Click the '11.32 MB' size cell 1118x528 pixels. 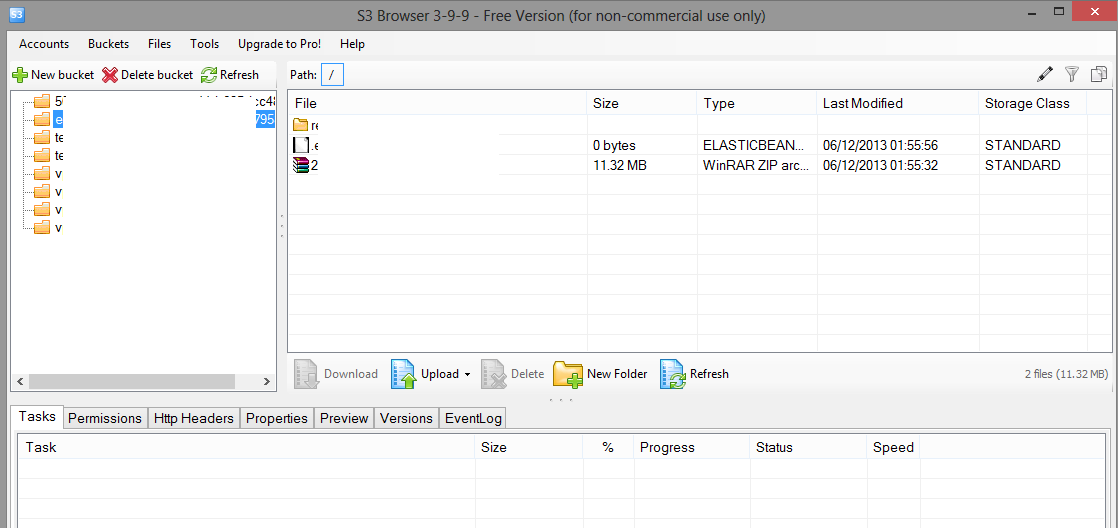[620, 165]
